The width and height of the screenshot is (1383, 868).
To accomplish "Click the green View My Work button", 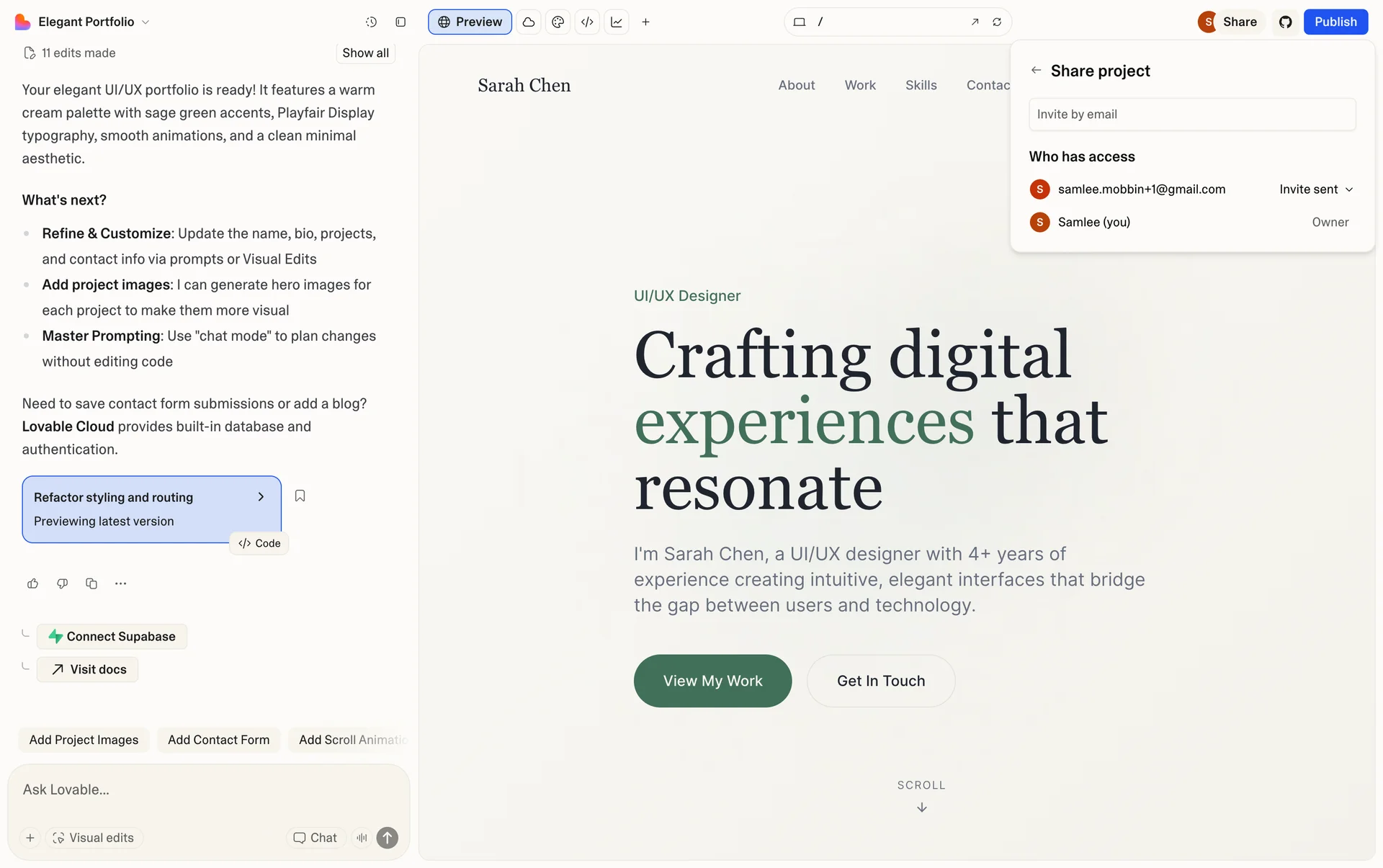I will point(712,681).
